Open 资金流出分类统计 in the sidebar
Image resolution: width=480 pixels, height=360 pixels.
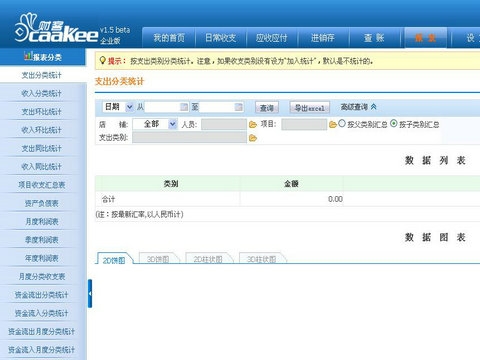[x=42, y=295]
